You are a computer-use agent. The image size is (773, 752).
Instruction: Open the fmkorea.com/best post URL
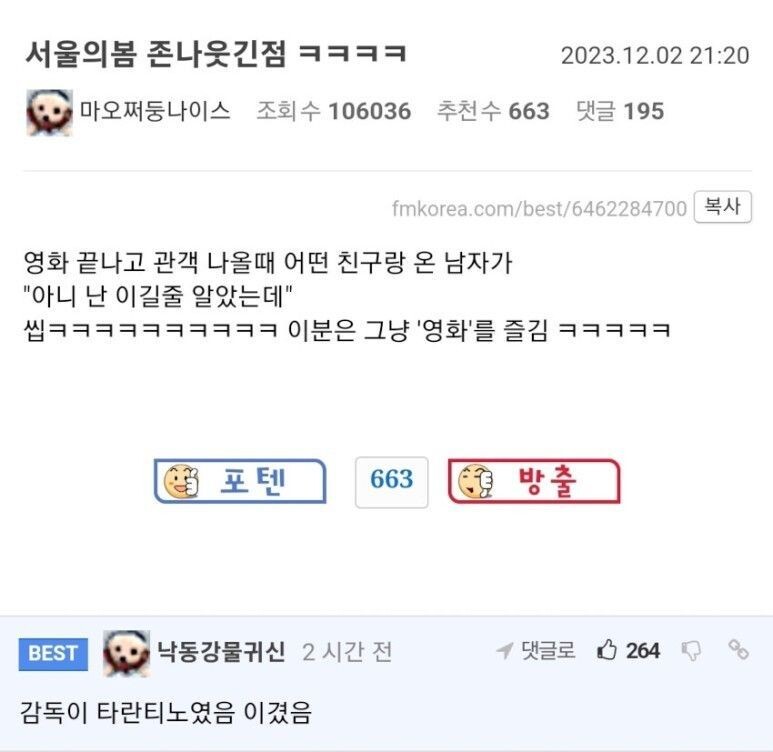(x=539, y=209)
